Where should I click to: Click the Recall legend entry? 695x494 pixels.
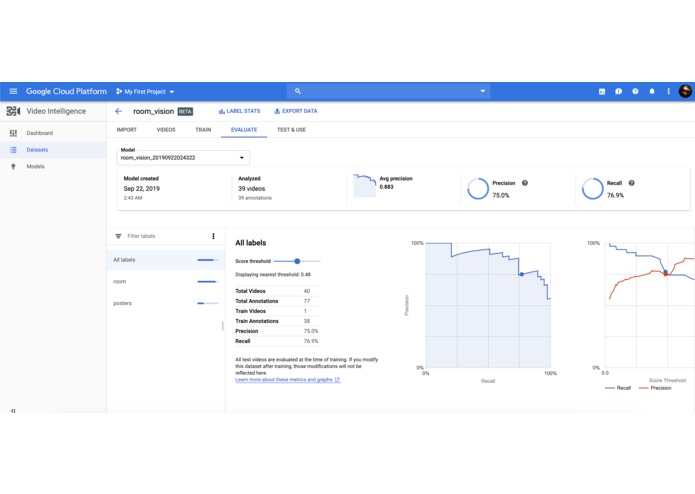point(618,388)
